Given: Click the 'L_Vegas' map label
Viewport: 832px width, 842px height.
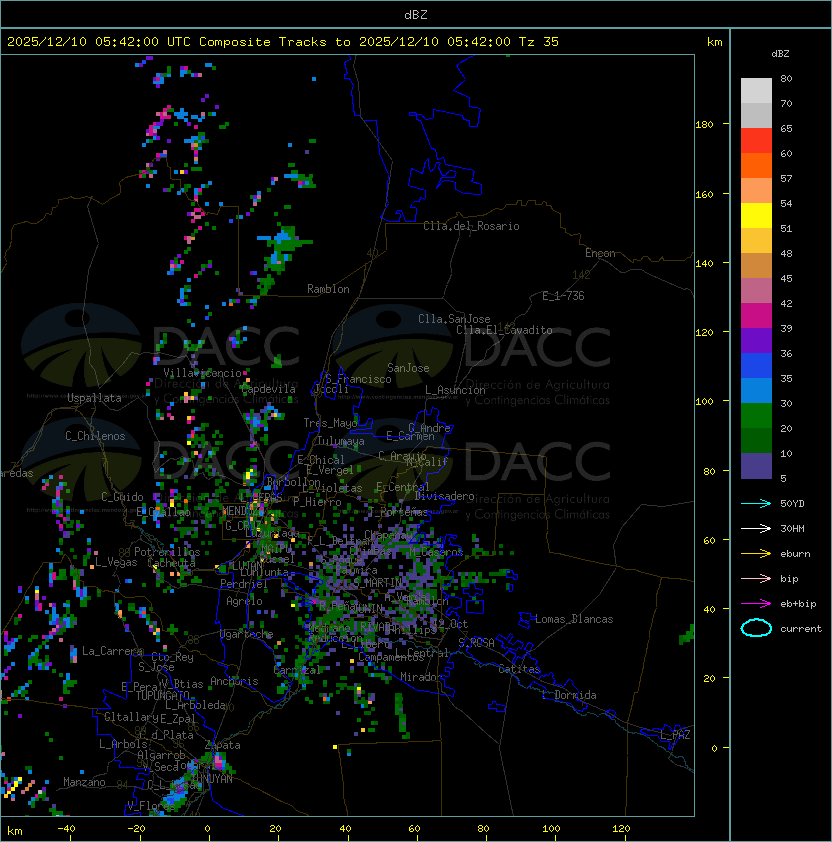Looking at the screenshot, I should pos(116,562).
